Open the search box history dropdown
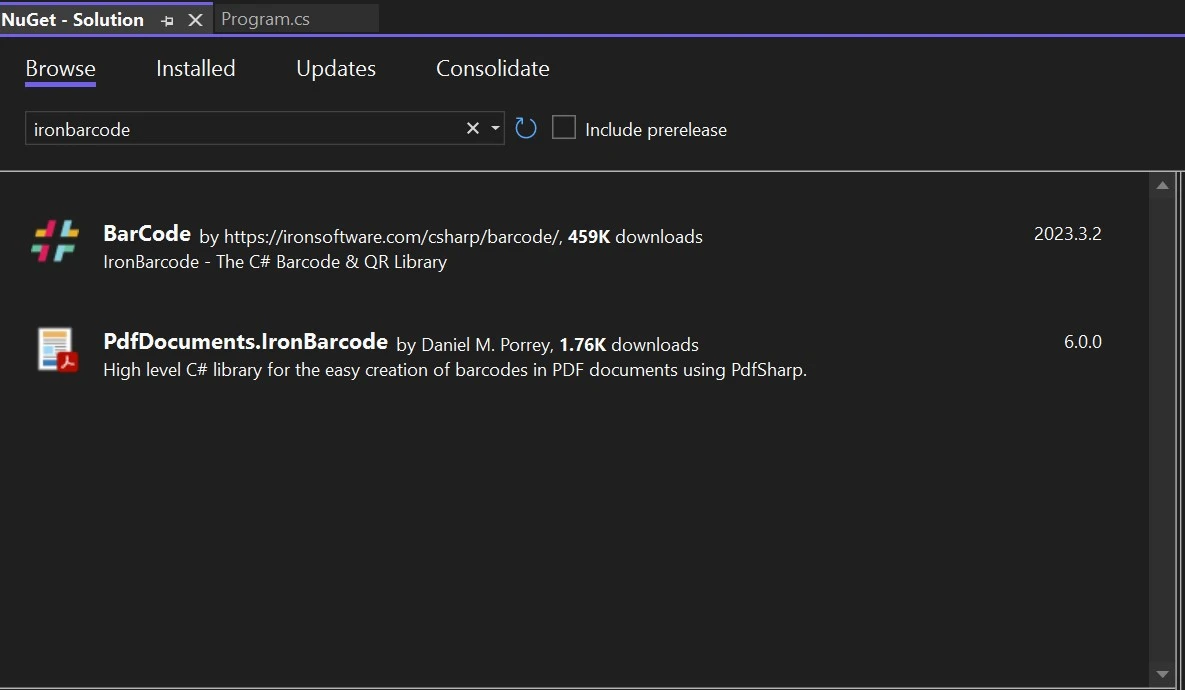This screenshot has height=690, width=1185. point(495,128)
